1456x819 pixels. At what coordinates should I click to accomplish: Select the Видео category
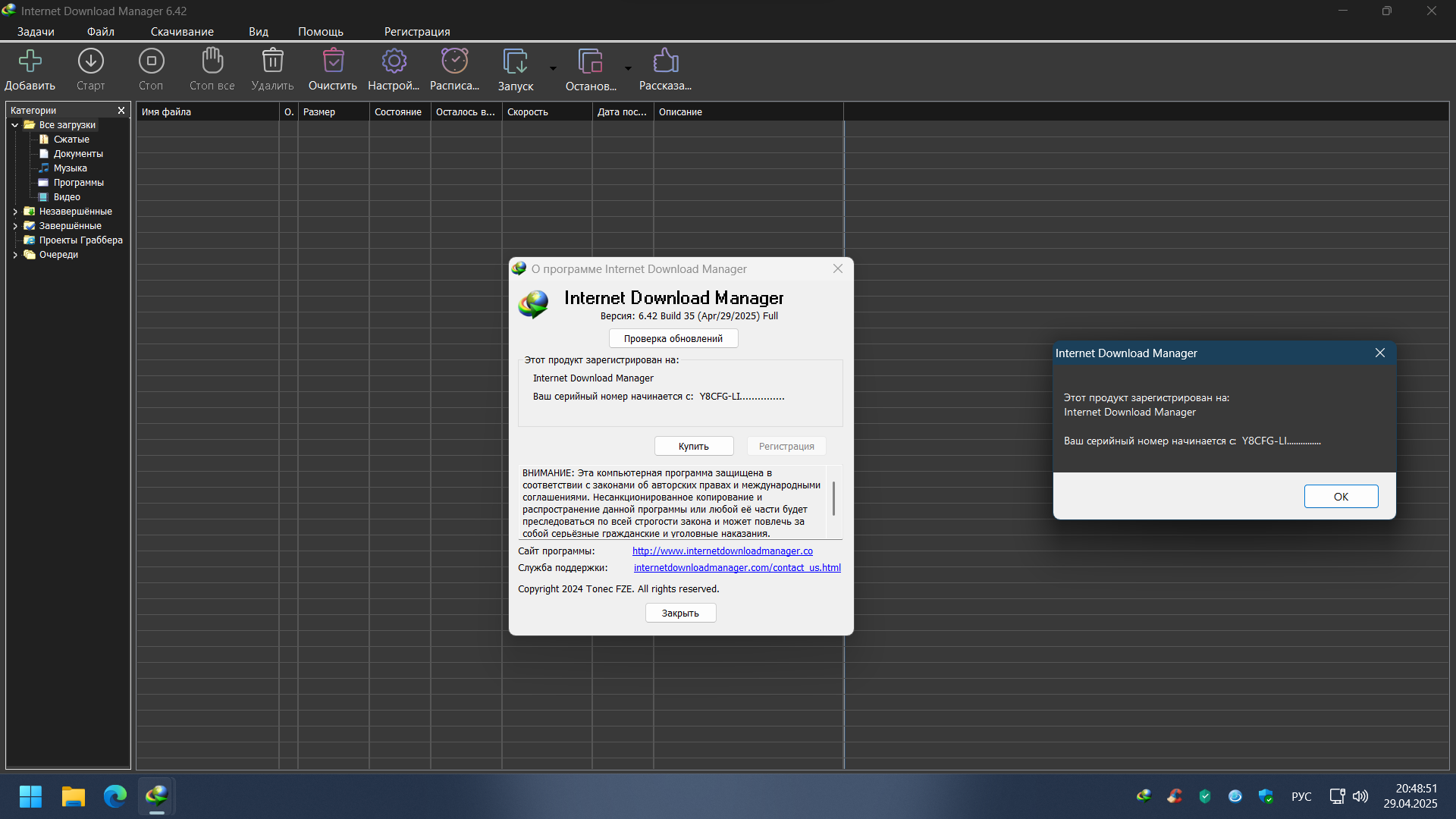[67, 197]
